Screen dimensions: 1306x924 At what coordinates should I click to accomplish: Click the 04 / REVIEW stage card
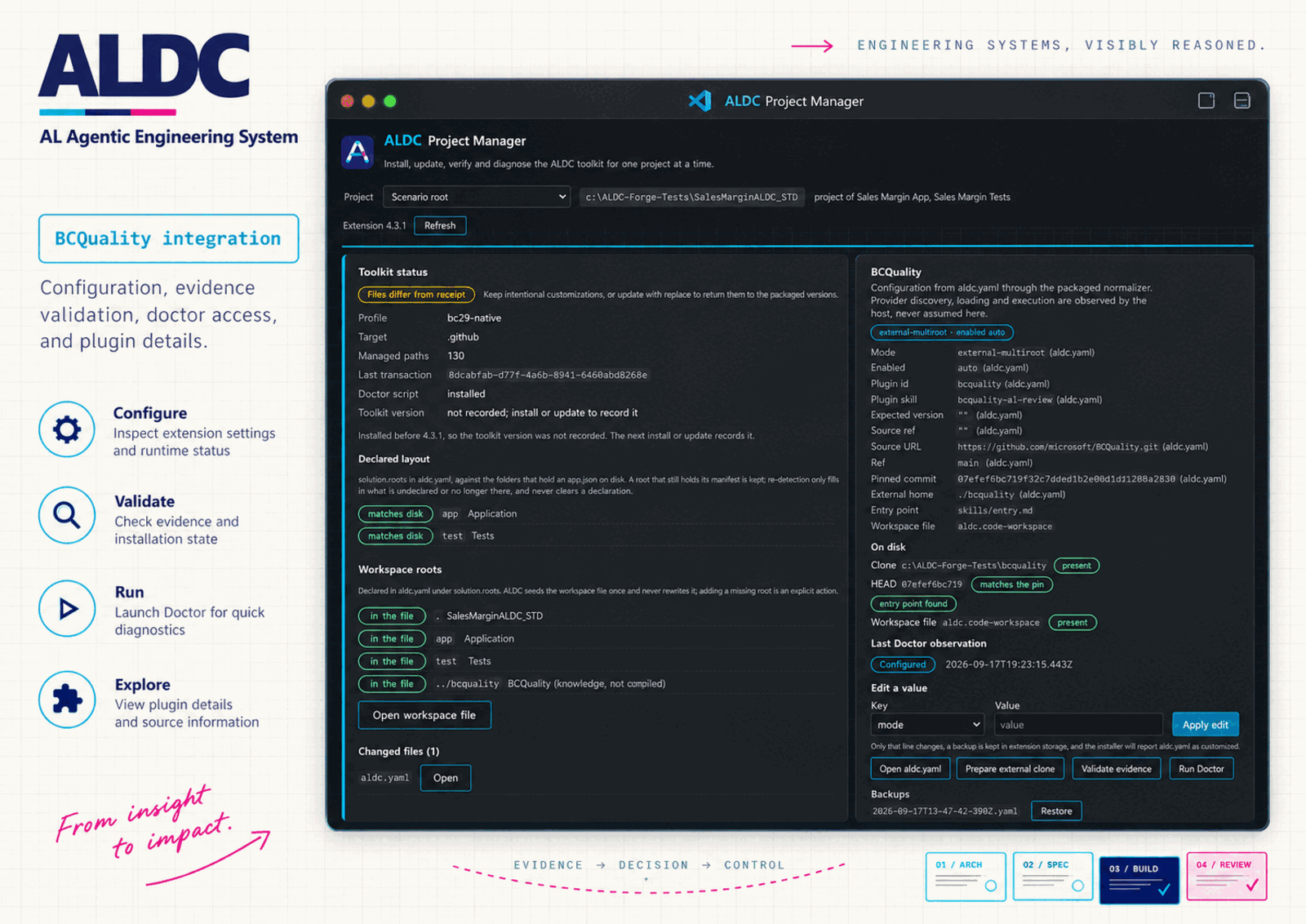(1227, 877)
